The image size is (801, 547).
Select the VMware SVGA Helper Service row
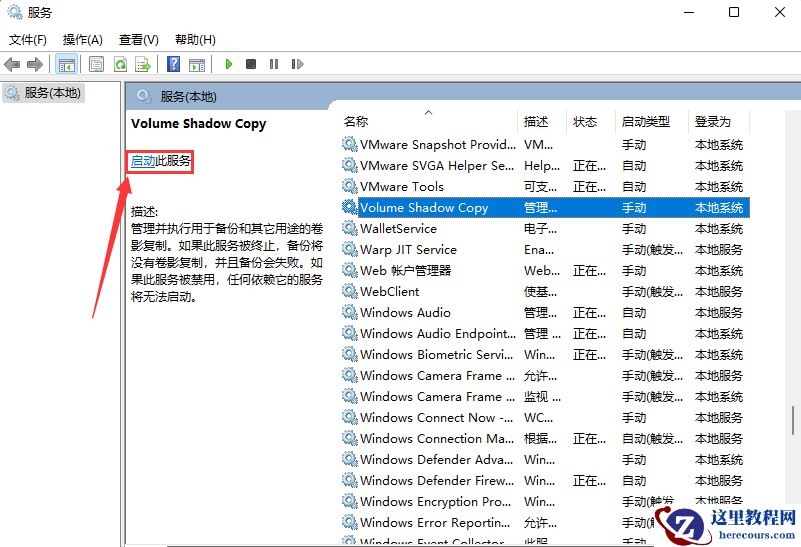[x=545, y=165]
